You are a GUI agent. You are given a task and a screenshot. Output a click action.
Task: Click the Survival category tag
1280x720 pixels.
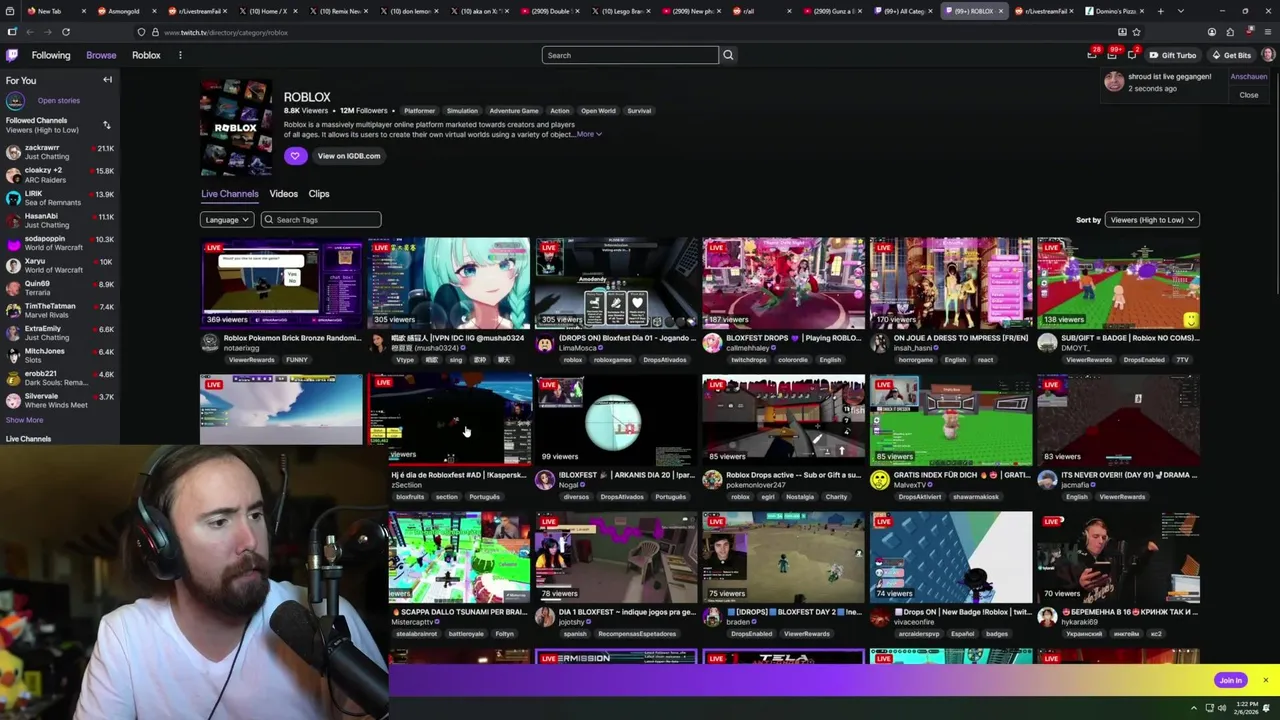pos(639,111)
